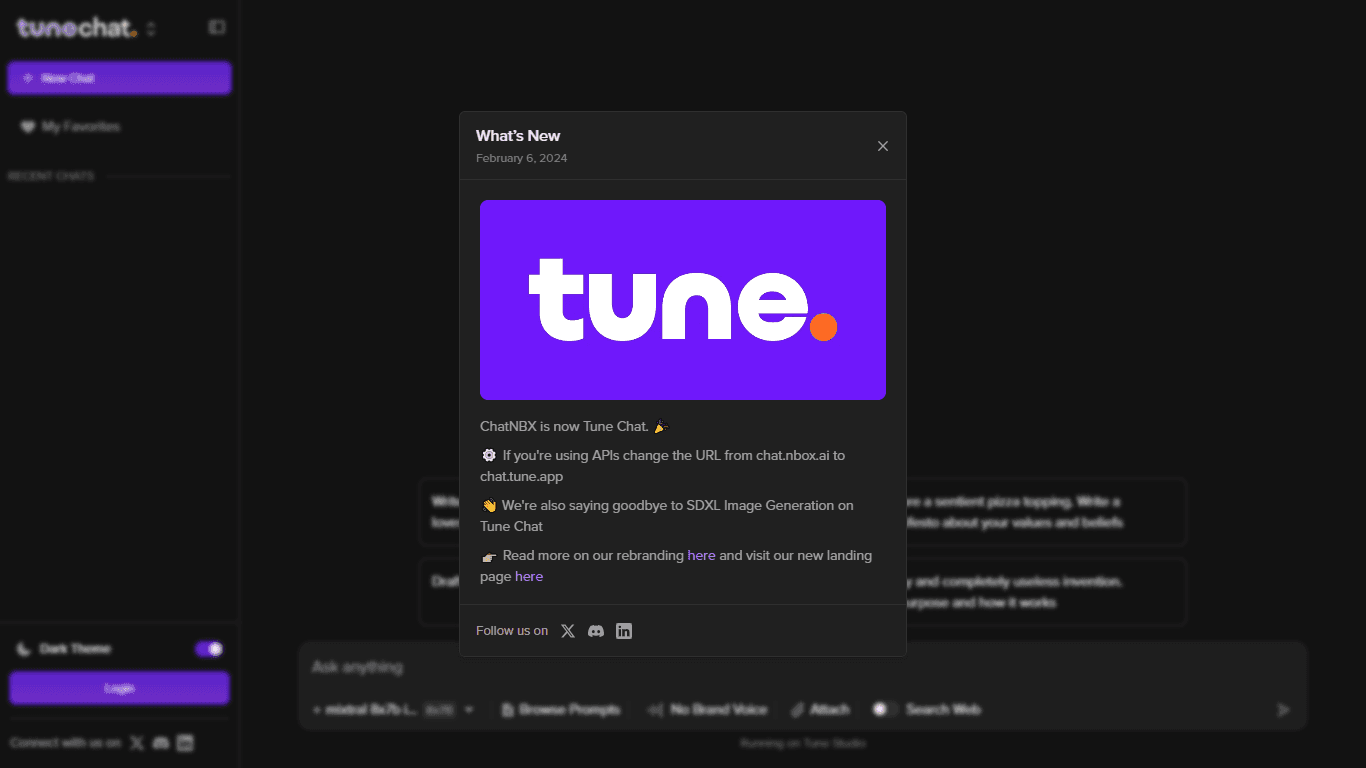The width and height of the screenshot is (1366, 768).
Task: Click the Ask anything input field
Action: [802, 667]
